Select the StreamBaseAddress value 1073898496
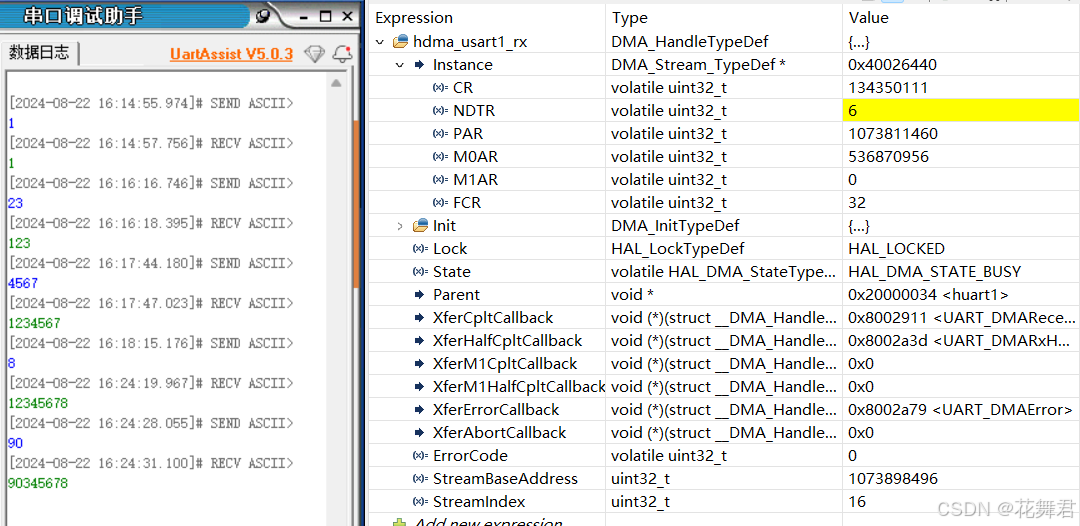Image resolution: width=1080 pixels, height=526 pixels. [893, 478]
